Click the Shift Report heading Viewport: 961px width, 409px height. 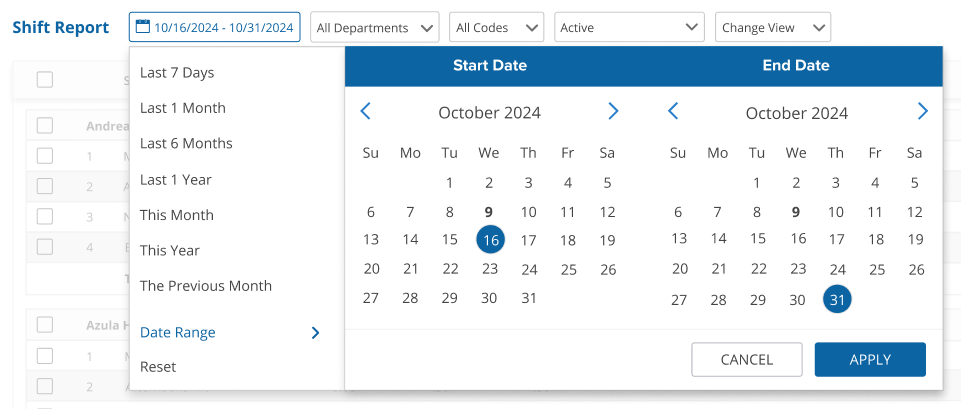click(61, 28)
